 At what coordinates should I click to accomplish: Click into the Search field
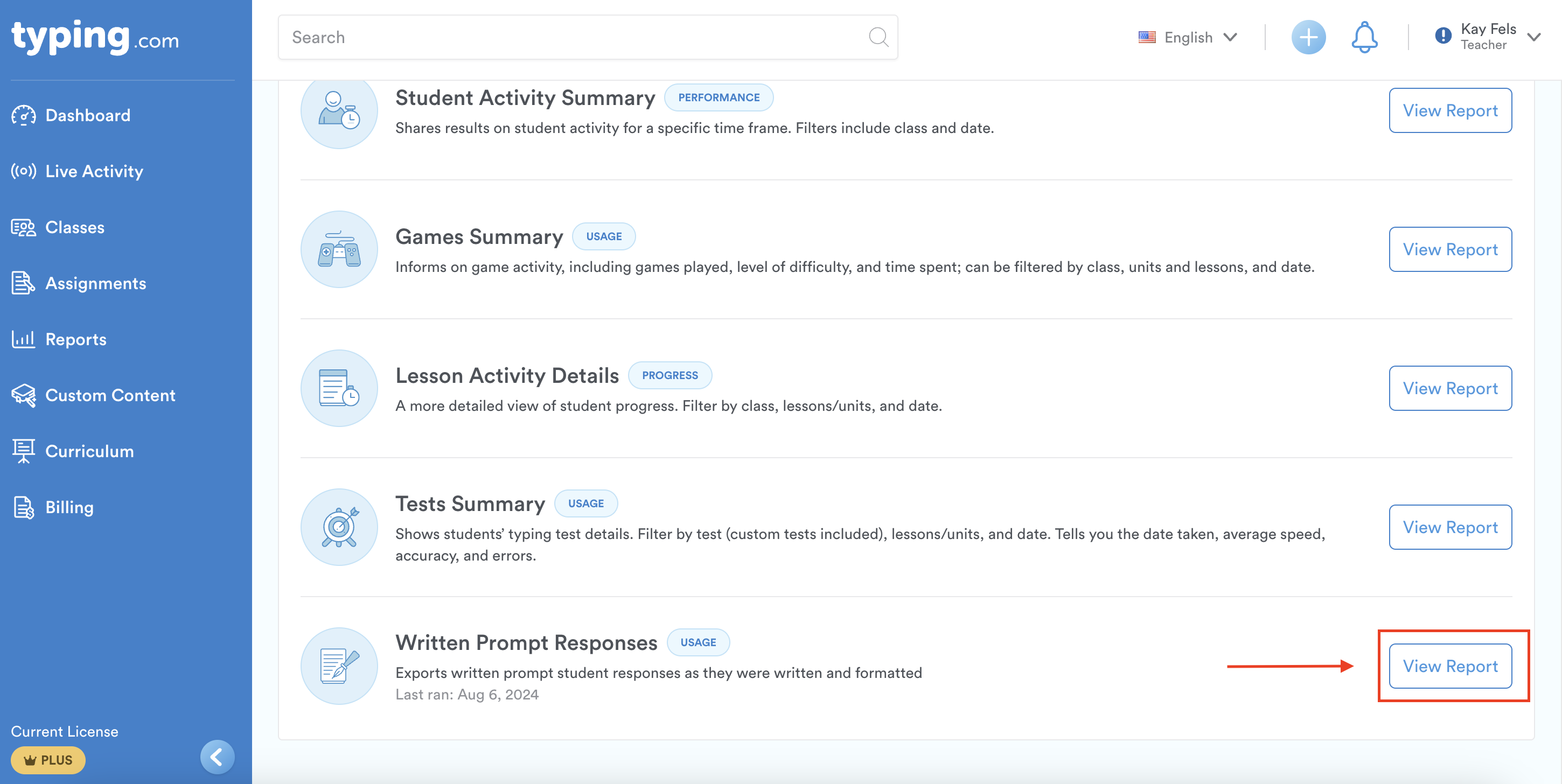(x=570, y=38)
